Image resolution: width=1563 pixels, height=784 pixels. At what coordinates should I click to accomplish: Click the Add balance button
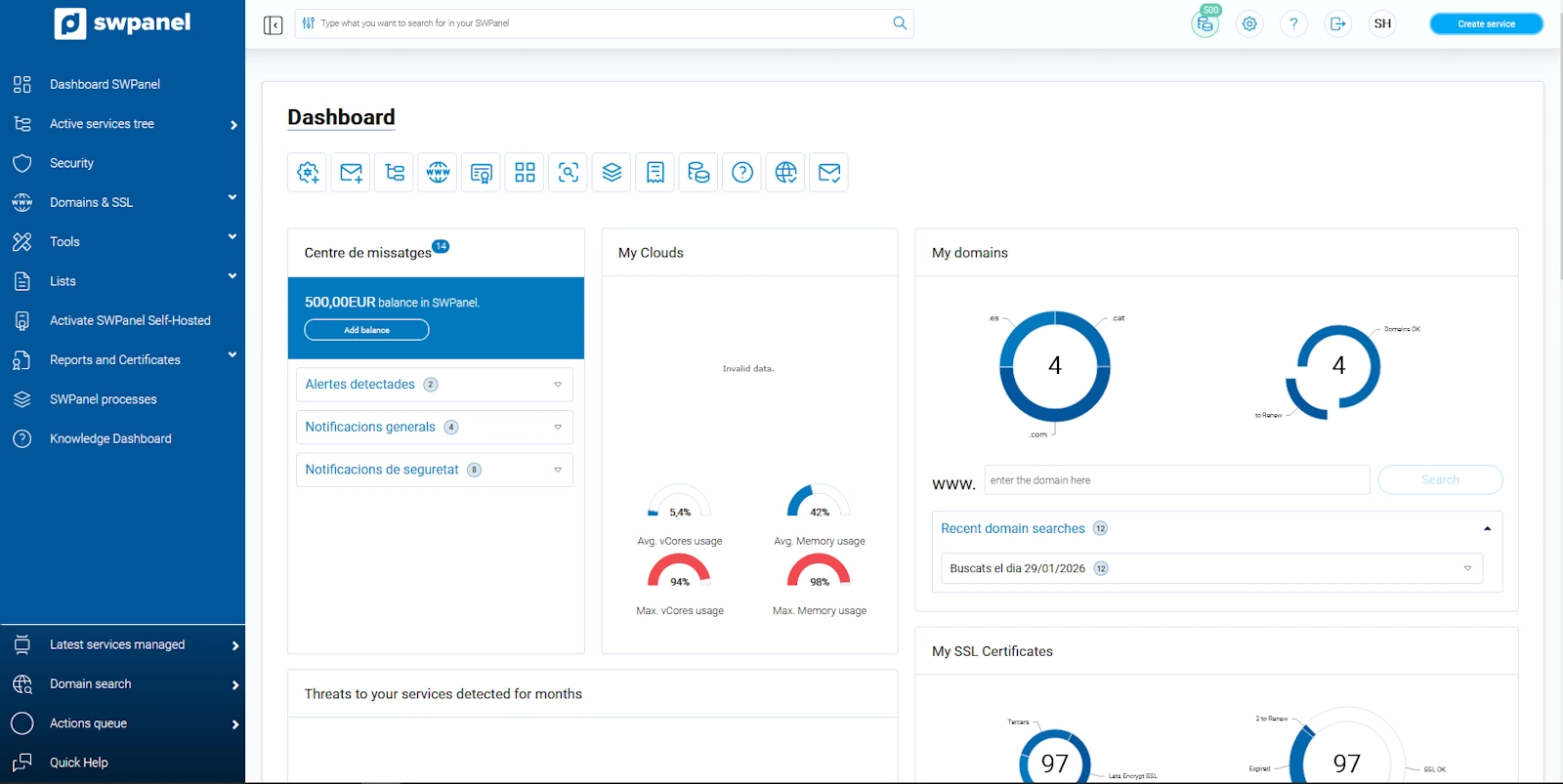pos(366,330)
